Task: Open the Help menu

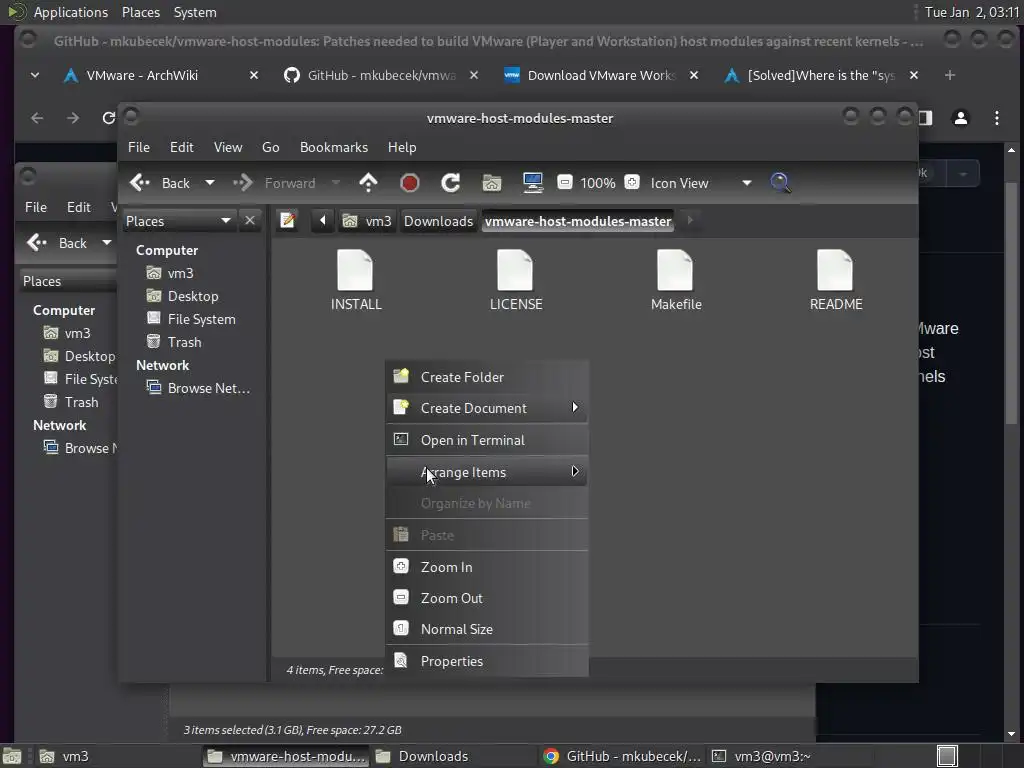Action: 402,147
